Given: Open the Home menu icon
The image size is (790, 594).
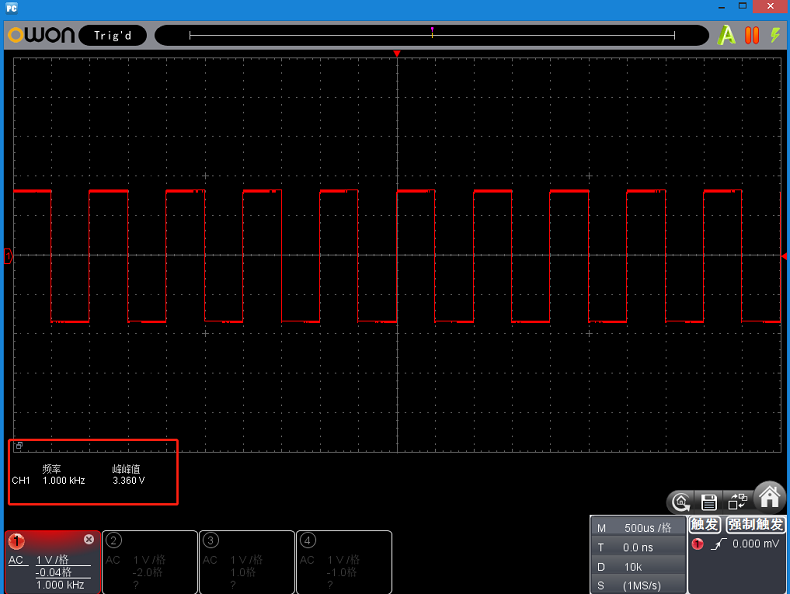Looking at the screenshot, I should (x=769, y=497).
